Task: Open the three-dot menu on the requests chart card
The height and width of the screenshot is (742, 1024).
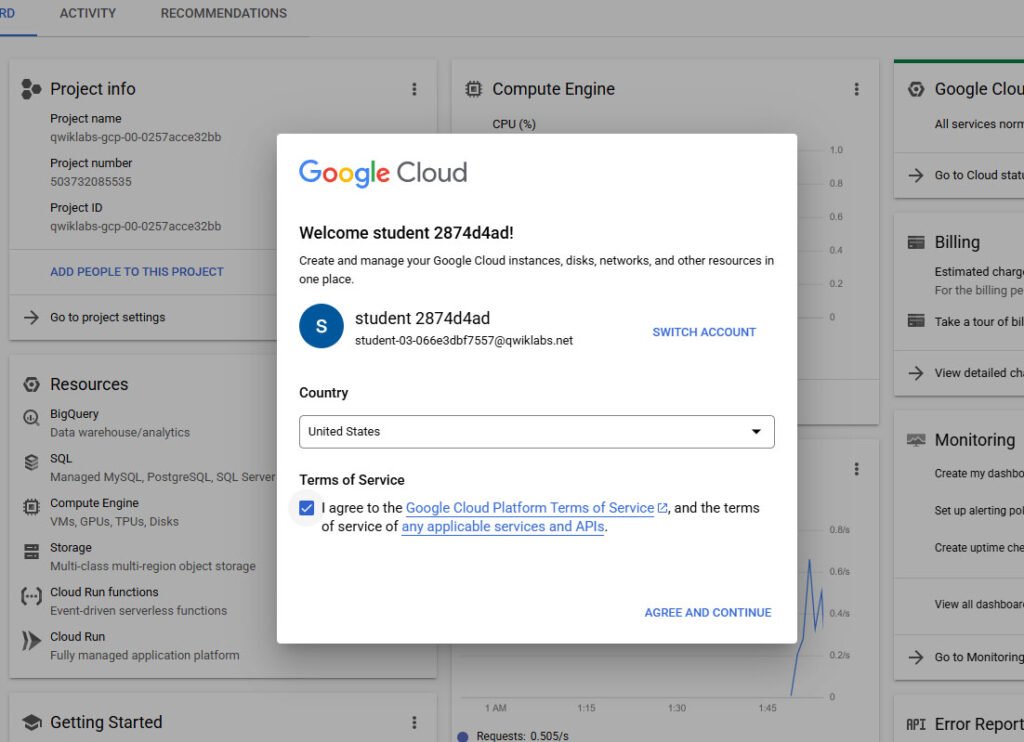Action: (x=856, y=469)
